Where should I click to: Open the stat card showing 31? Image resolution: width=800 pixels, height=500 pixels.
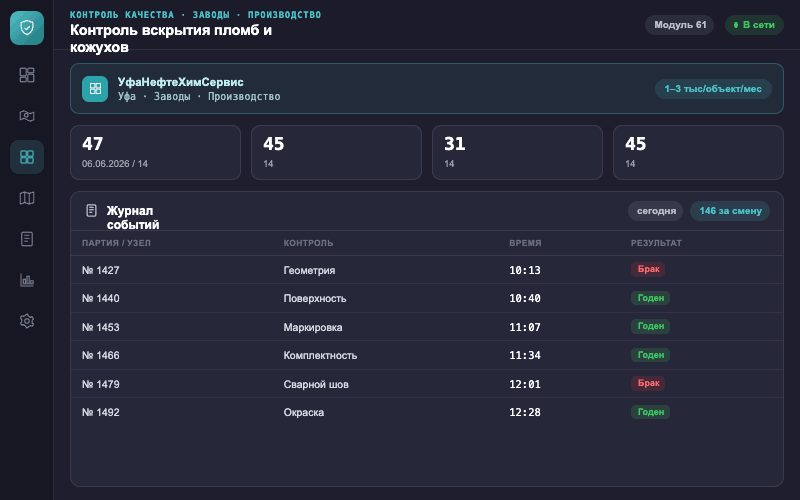pyautogui.click(x=517, y=153)
